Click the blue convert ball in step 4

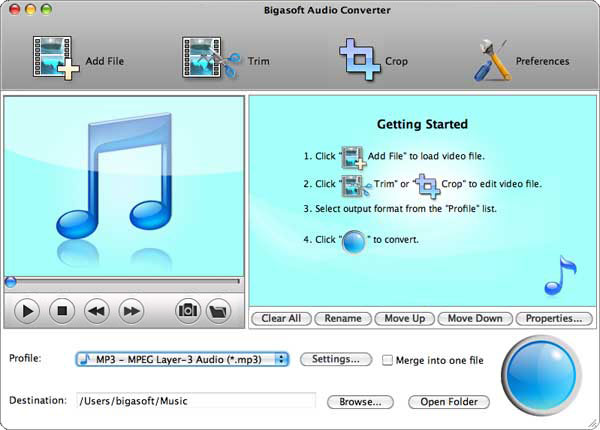[354, 242]
